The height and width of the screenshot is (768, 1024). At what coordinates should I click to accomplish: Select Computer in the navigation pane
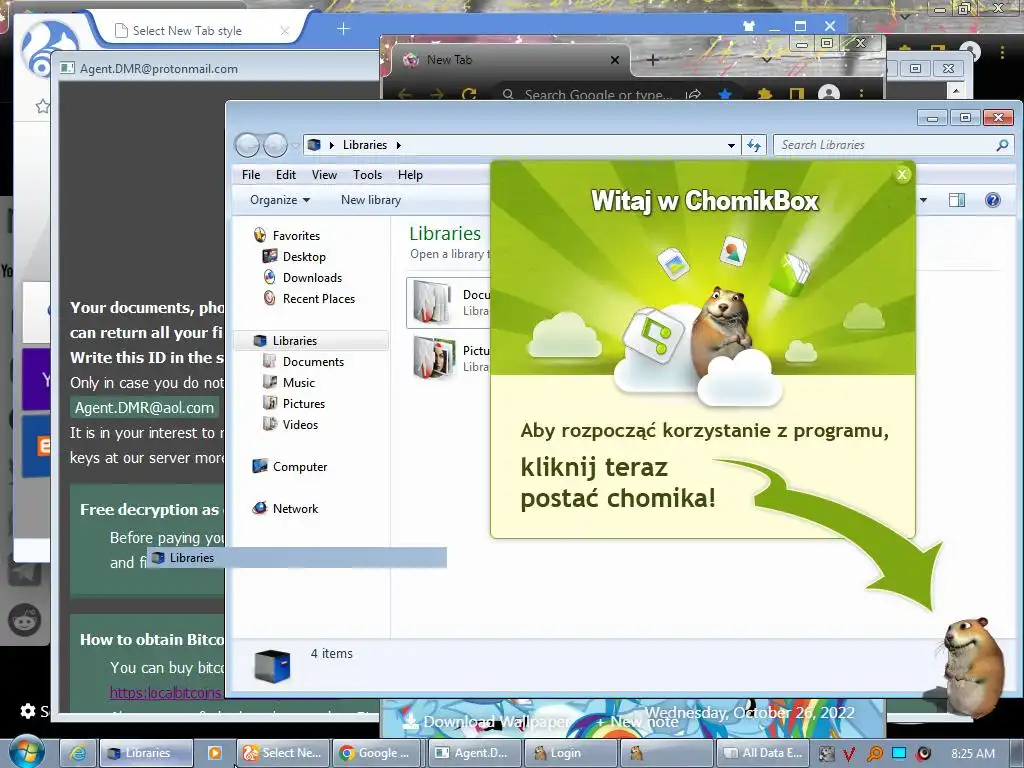[300, 467]
